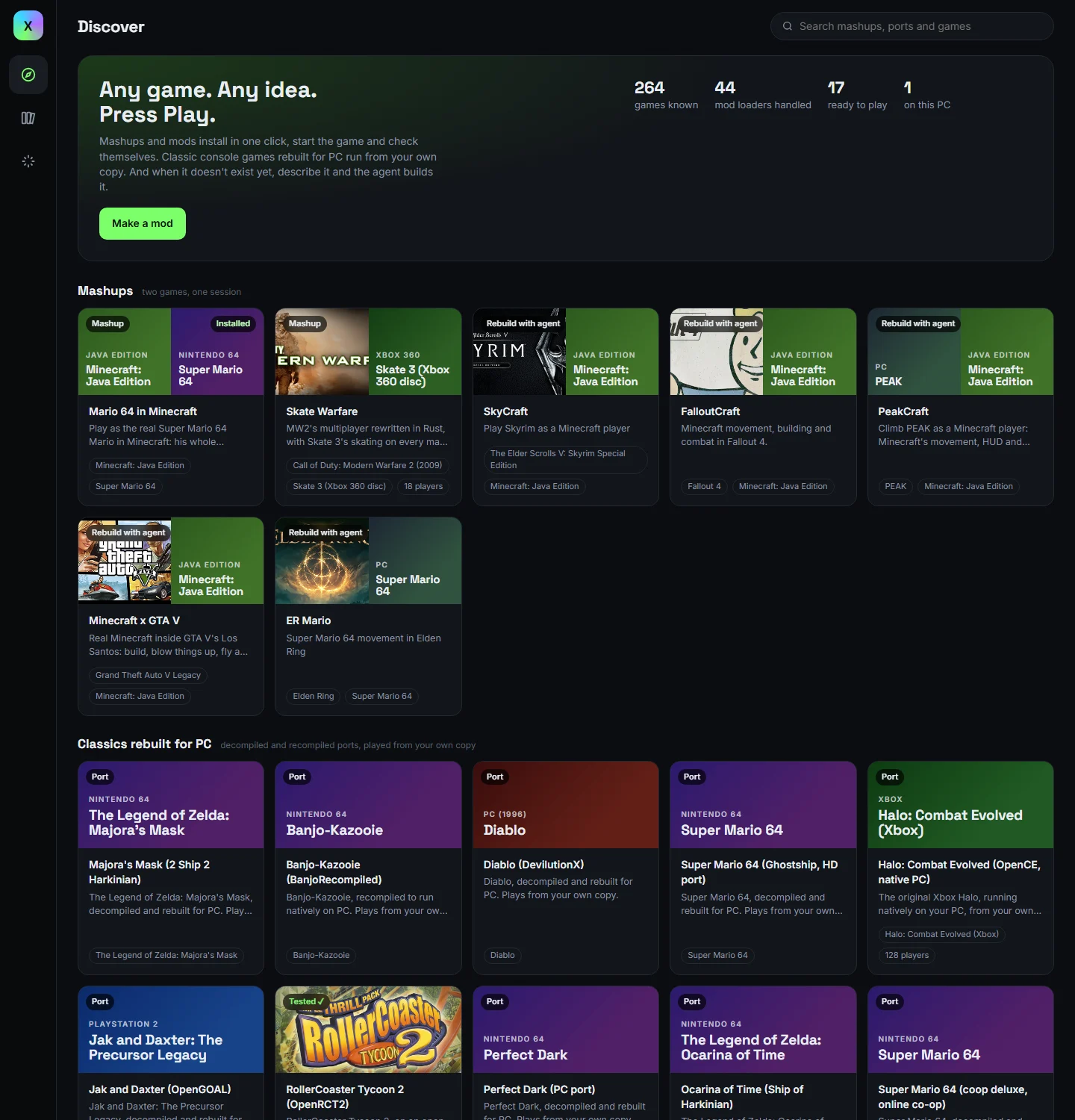Open Banjo-Kazooie (BanjoRecompiled) title
1075x1120 pixels.
coord(334,872)
